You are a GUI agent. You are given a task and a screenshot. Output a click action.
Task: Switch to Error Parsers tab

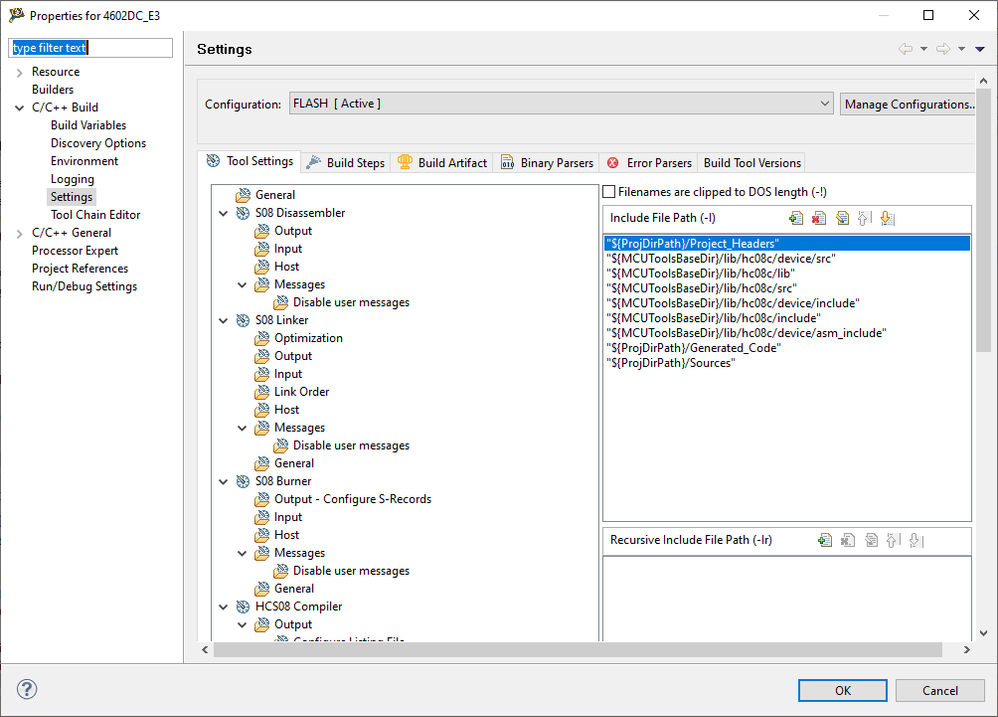pyautogui.click(x=649, y=163)
